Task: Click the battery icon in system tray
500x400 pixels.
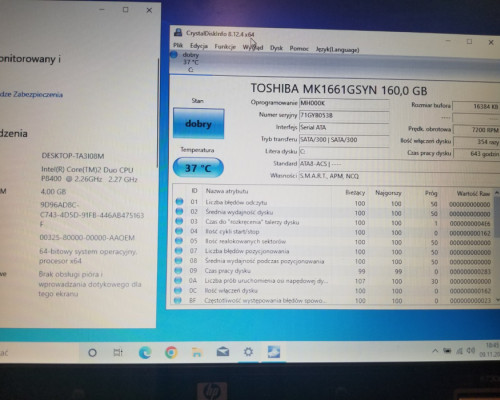Action: tap(447, 351)
